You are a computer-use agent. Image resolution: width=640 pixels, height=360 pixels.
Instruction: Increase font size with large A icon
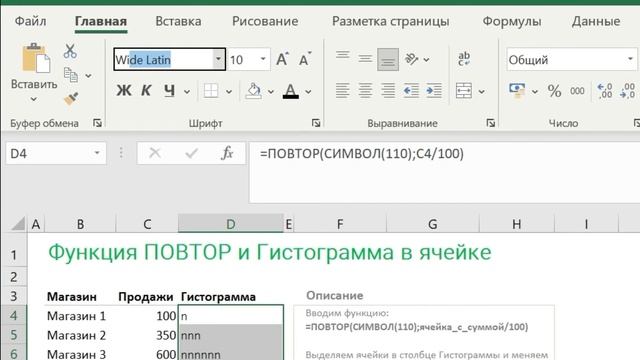pyautogui.click(x=282, y=60)
